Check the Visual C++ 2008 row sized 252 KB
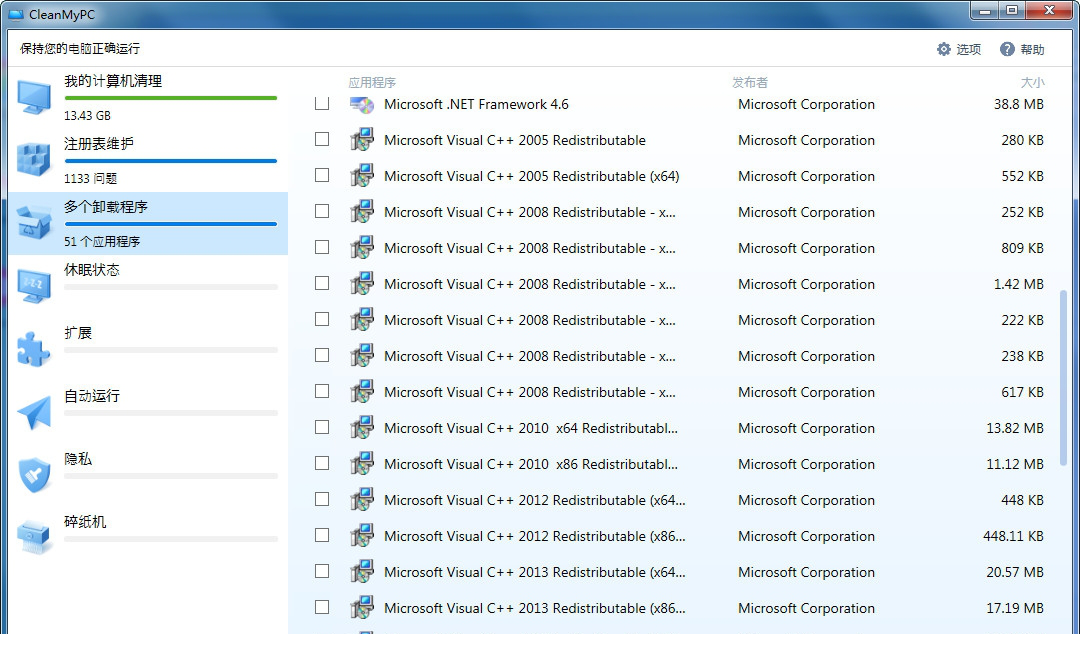 pyautogui.click(x=322, y=211)
